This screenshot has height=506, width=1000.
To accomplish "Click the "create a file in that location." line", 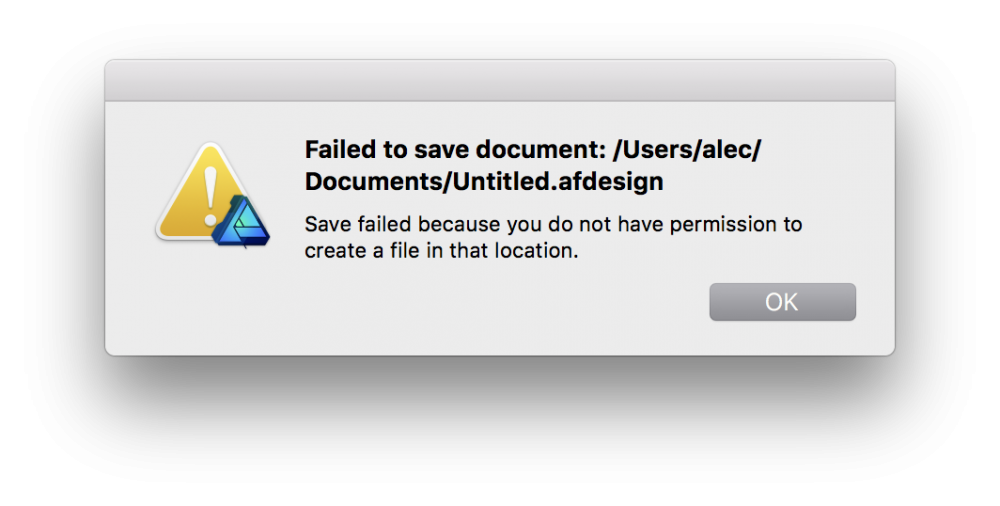I will 441,251.
